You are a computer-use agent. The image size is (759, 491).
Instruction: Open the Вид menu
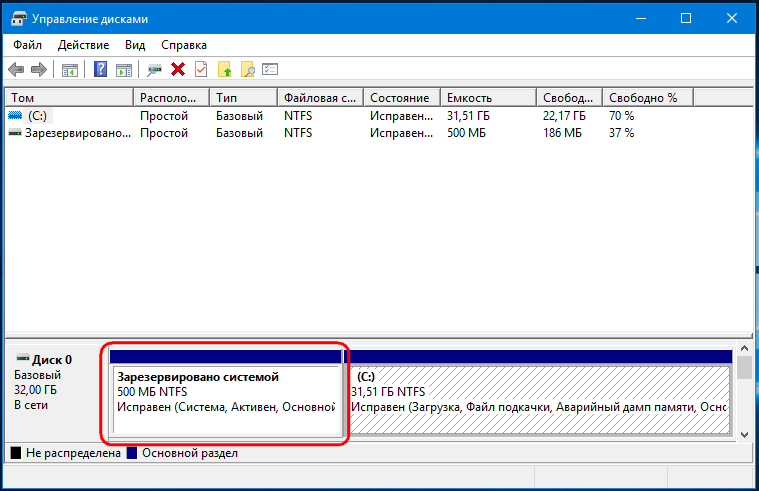[135, 45]
